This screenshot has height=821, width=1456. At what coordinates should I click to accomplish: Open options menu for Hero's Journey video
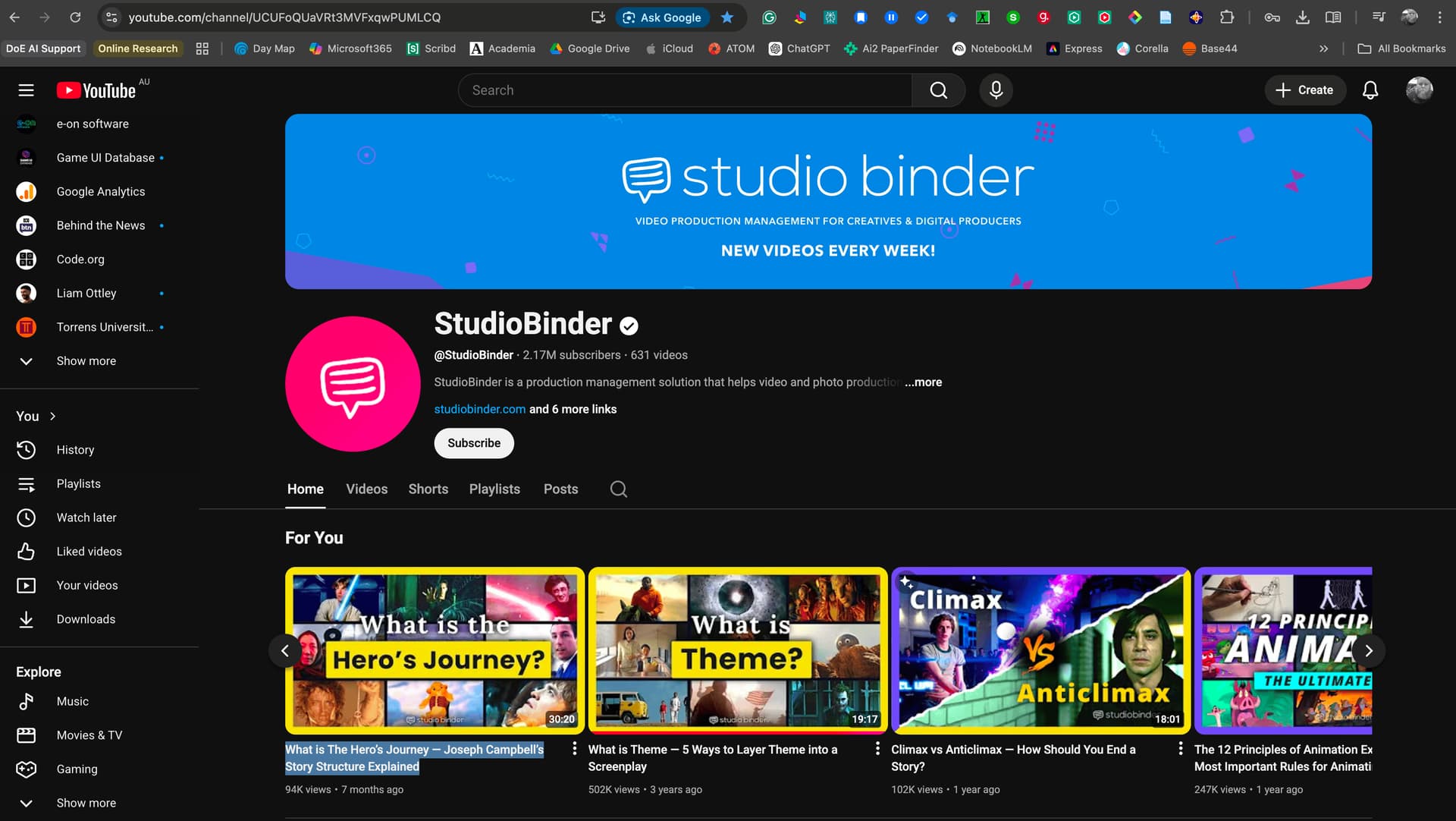click(x=574, y=749)
